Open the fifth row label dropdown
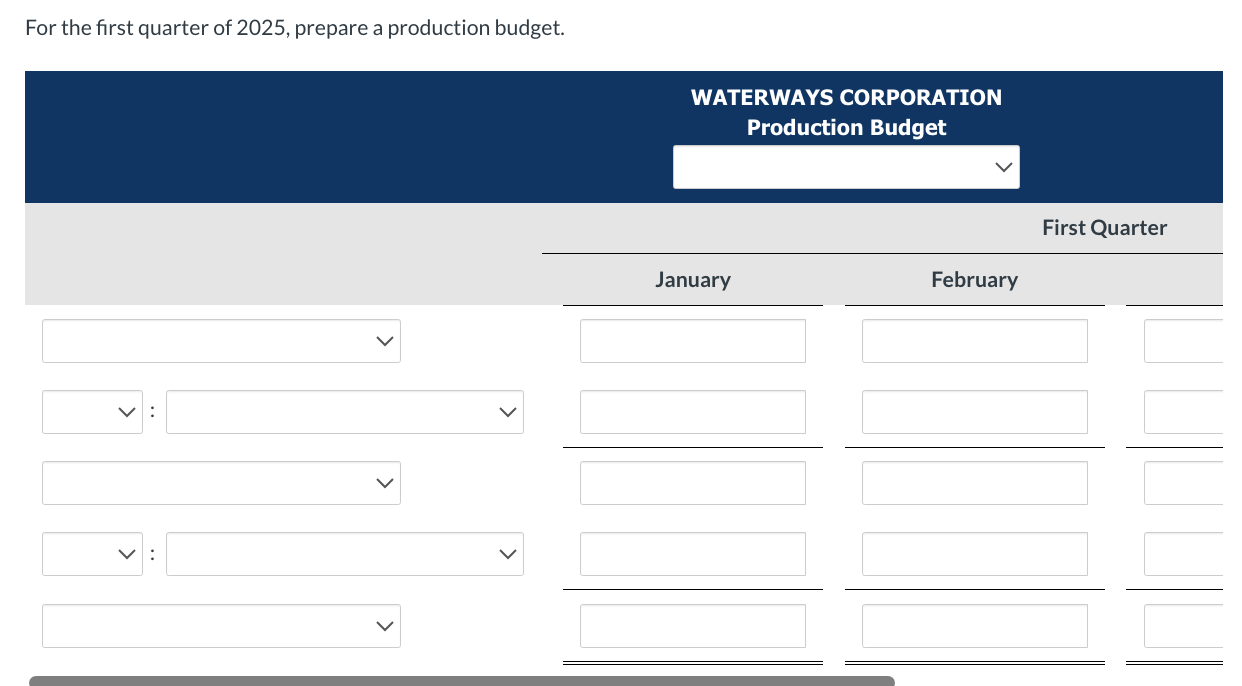 click(221, 626)
